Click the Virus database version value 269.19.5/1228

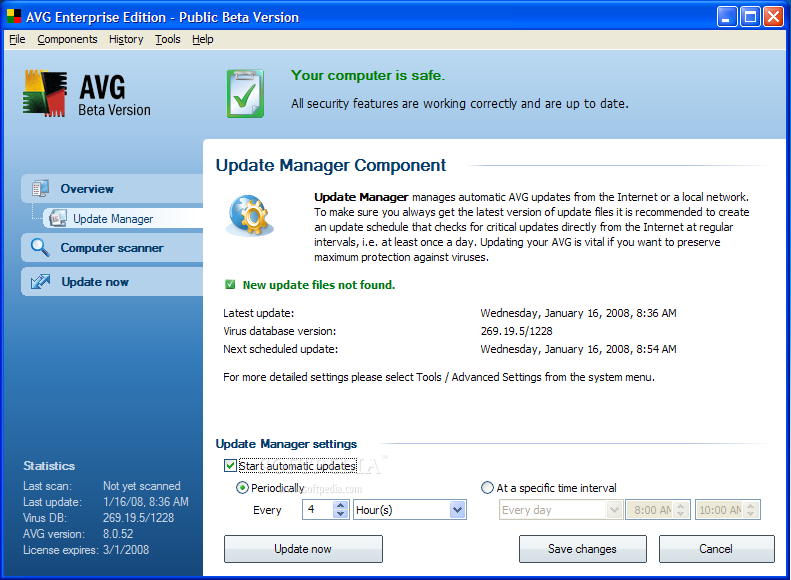(x=517, y=331)
